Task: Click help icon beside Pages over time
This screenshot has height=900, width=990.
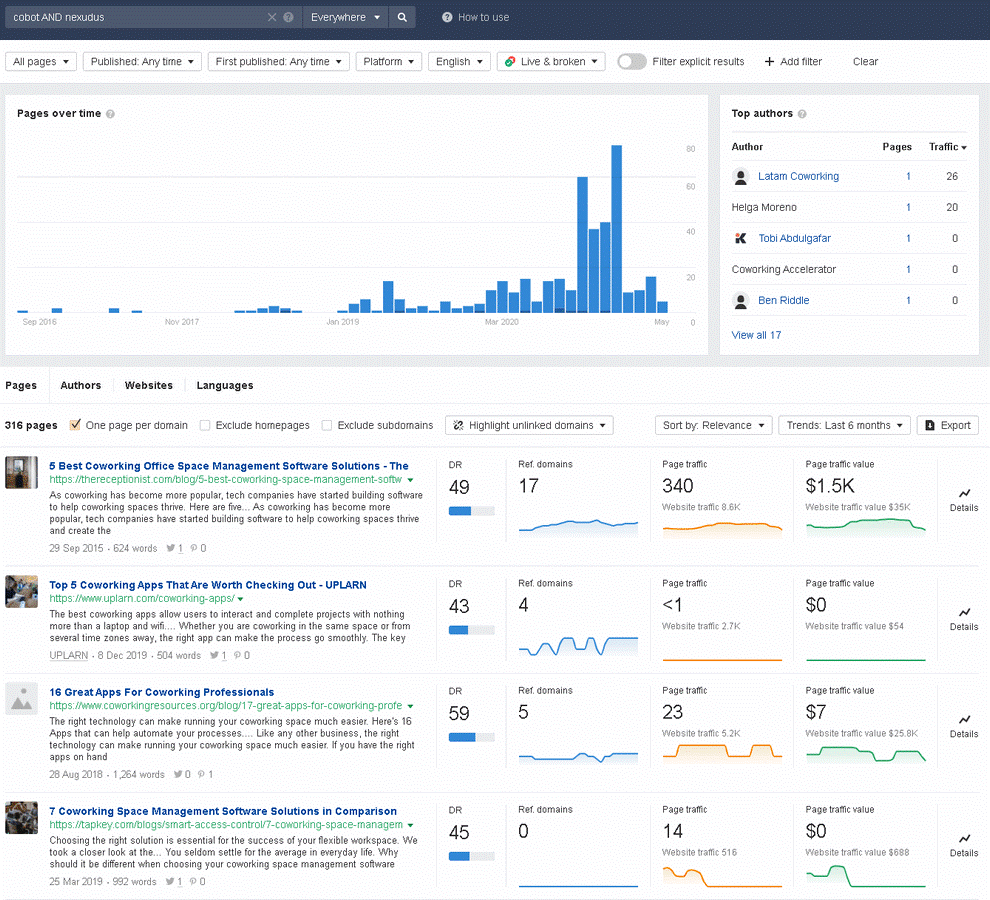Action: tap(110, 114)
